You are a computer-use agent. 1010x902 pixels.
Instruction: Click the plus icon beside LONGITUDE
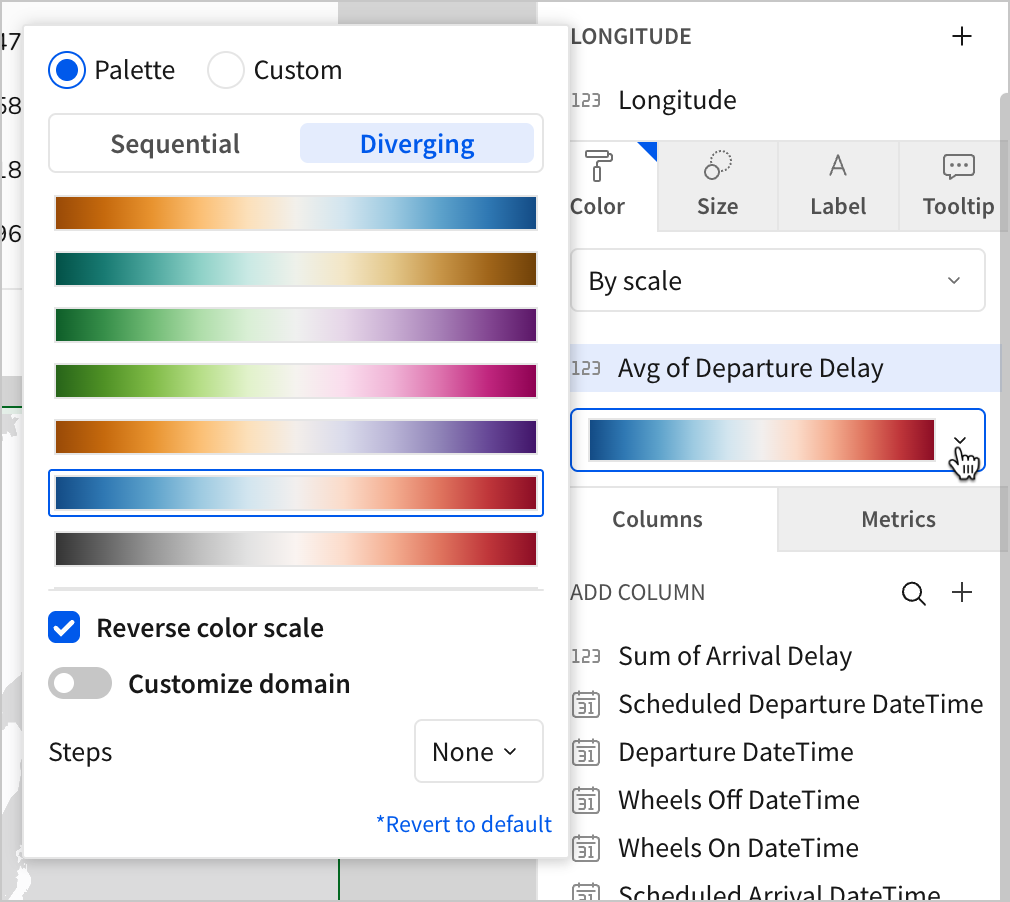tap(961, 37)
